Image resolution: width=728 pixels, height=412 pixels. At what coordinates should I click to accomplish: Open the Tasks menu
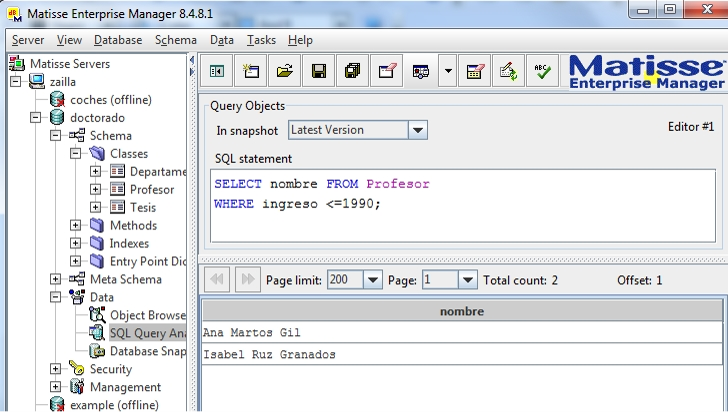pyautogui.click(x=261, y=40)
